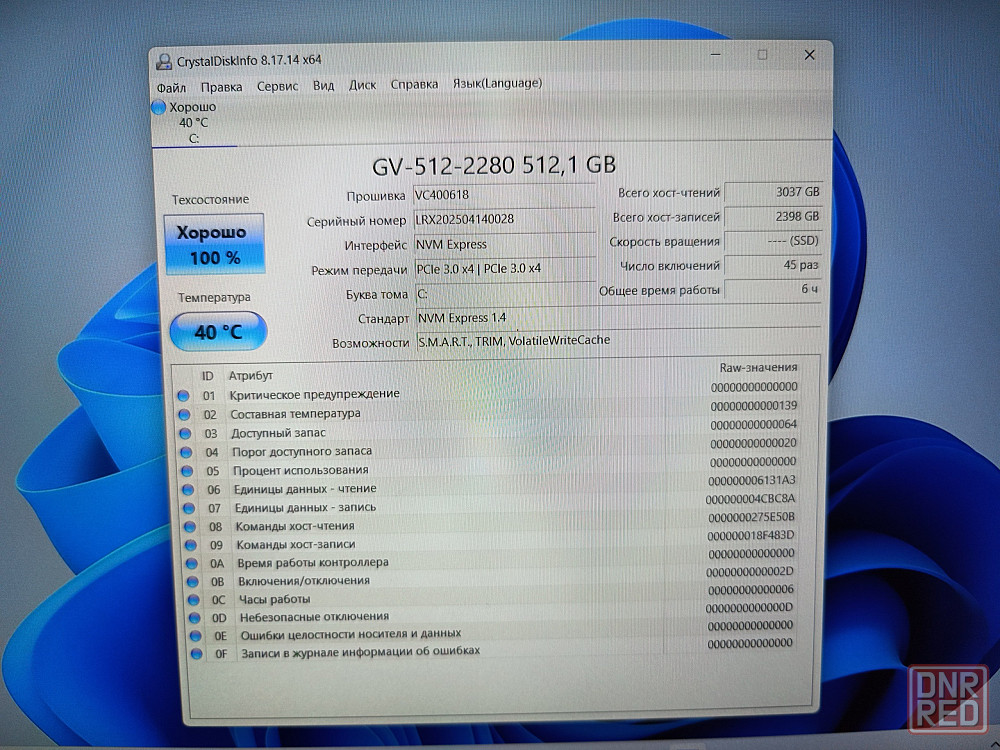Select the Ошибки целостности носителя и данных text
Screen dimensions: 1000x750
click(x=351, y=634)
